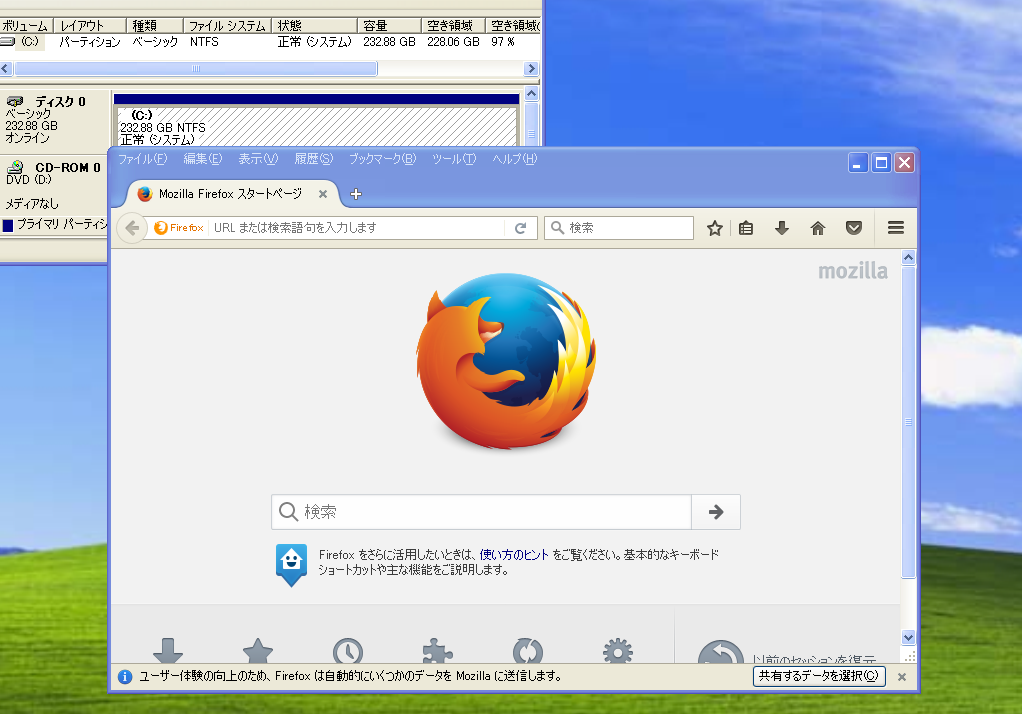This screenshot has height=714, width=1022.
Task: Save the page to Pocket
Action: tap(853, 228)
